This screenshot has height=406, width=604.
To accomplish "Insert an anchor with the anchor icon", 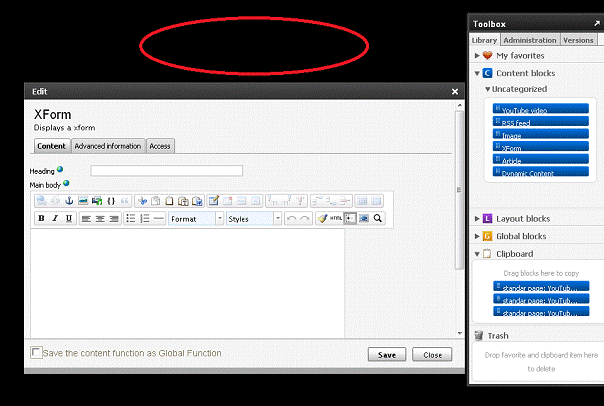I will click(x=69, y=201).
